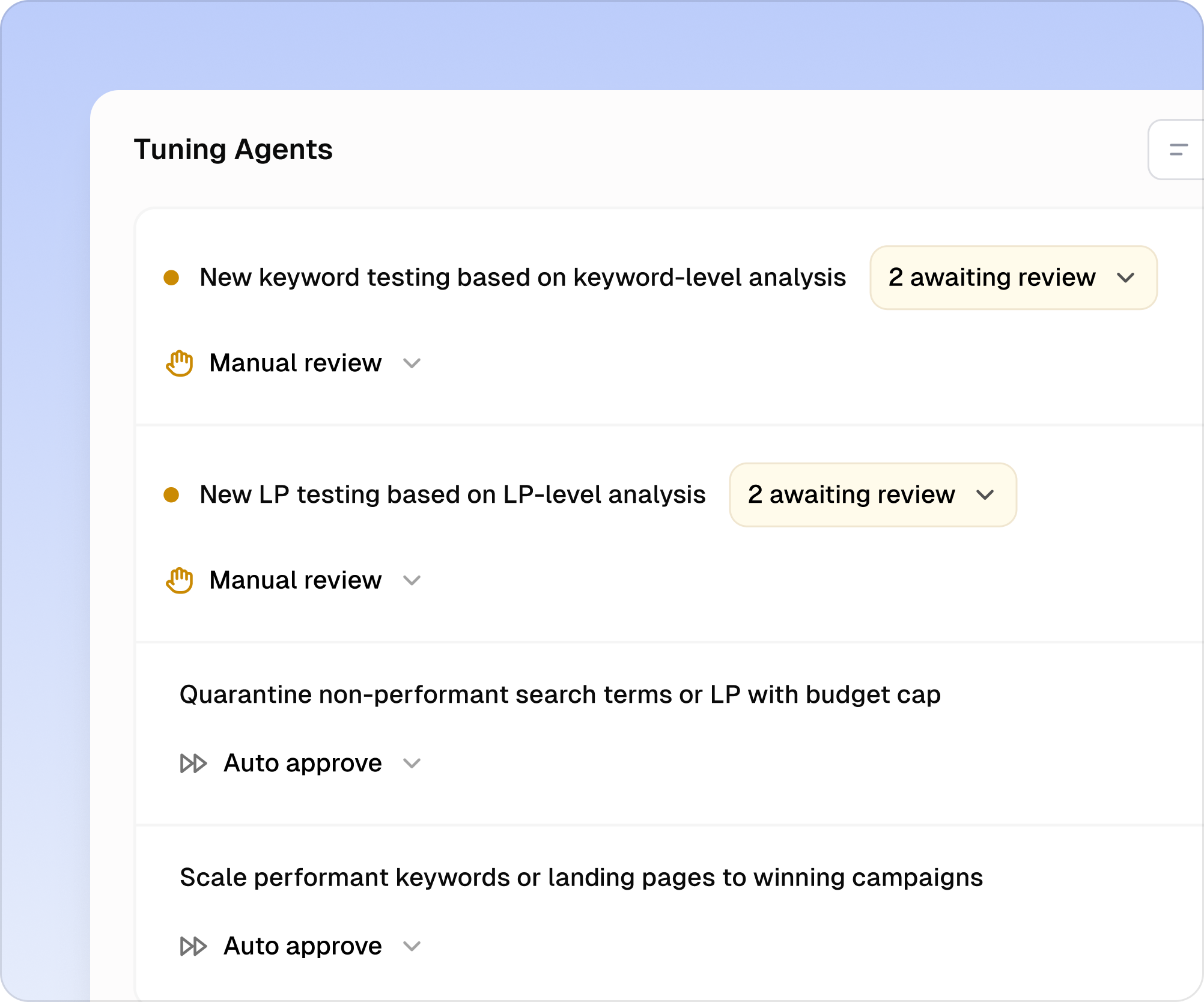Select 'Scale performant keywords or landing pages' agent
Viewport: 1204px width, 1002px height.
tap(581, 878)
